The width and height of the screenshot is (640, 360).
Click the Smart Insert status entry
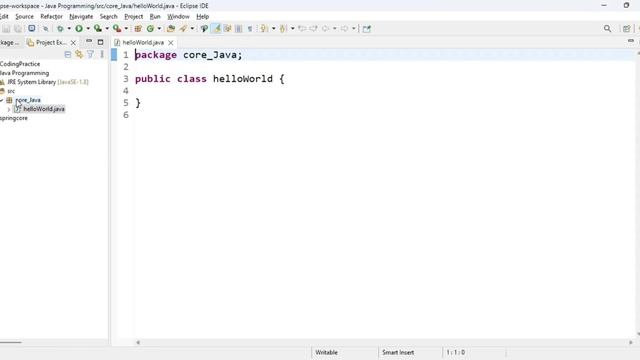click(x=398, y=352)
